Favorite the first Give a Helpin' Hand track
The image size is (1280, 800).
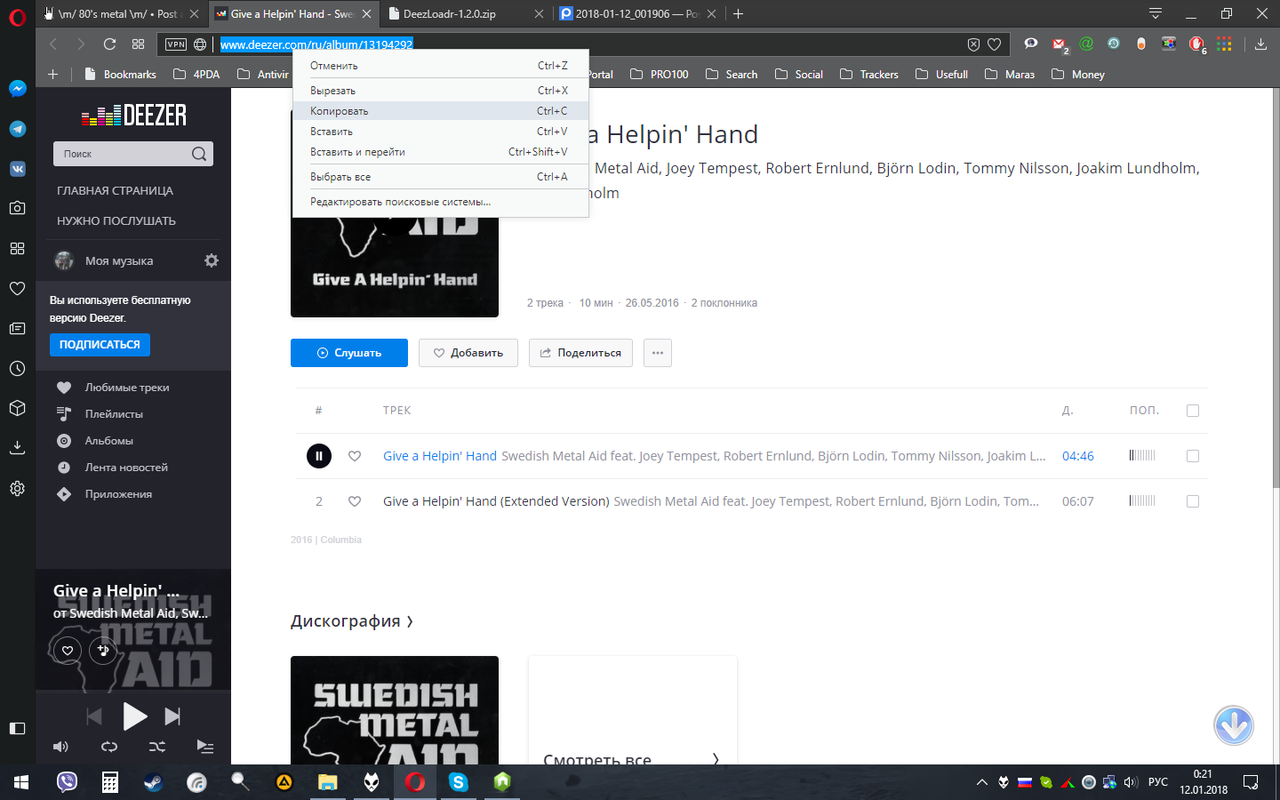point(354,456)
